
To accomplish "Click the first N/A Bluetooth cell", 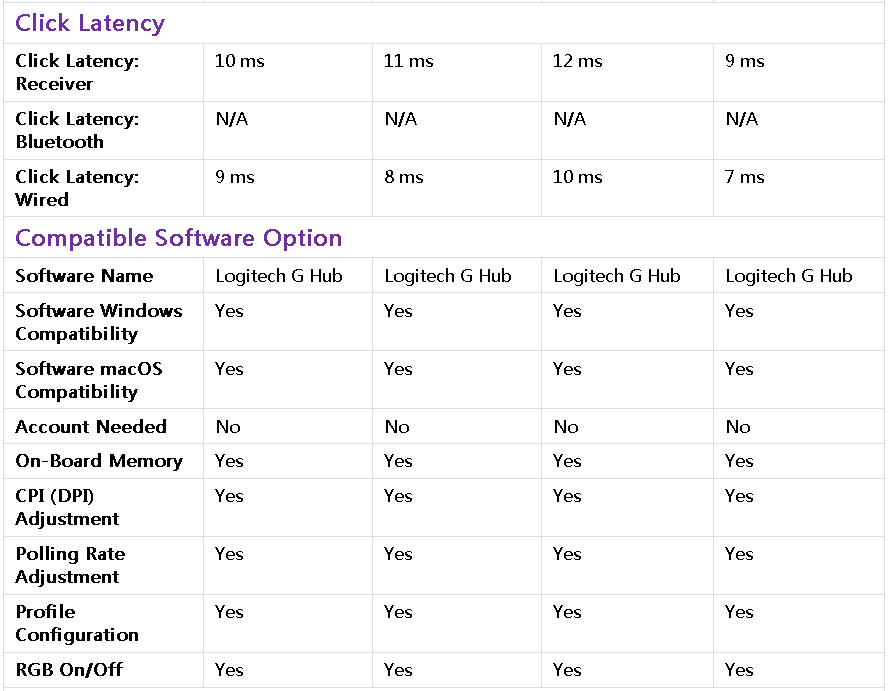I will [x=232, y=119].
